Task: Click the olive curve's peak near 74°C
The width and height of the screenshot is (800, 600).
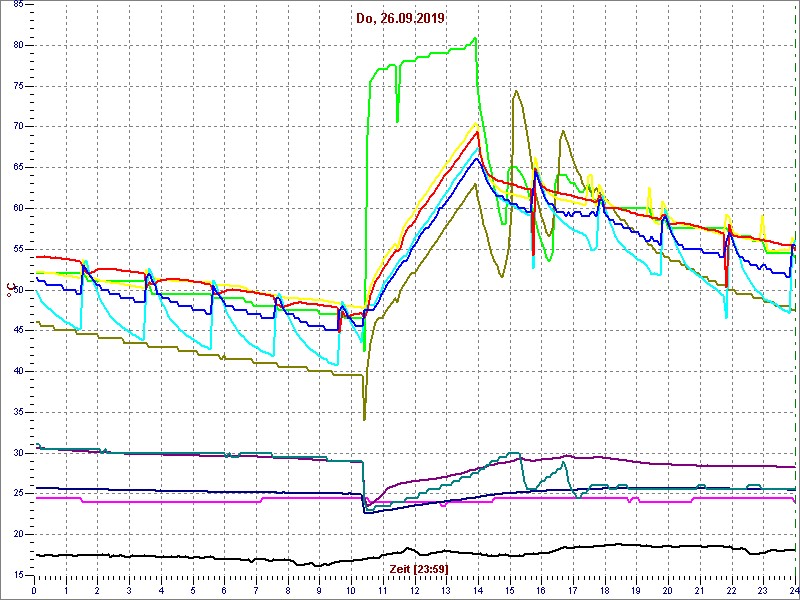Action: tap(516, 91)
